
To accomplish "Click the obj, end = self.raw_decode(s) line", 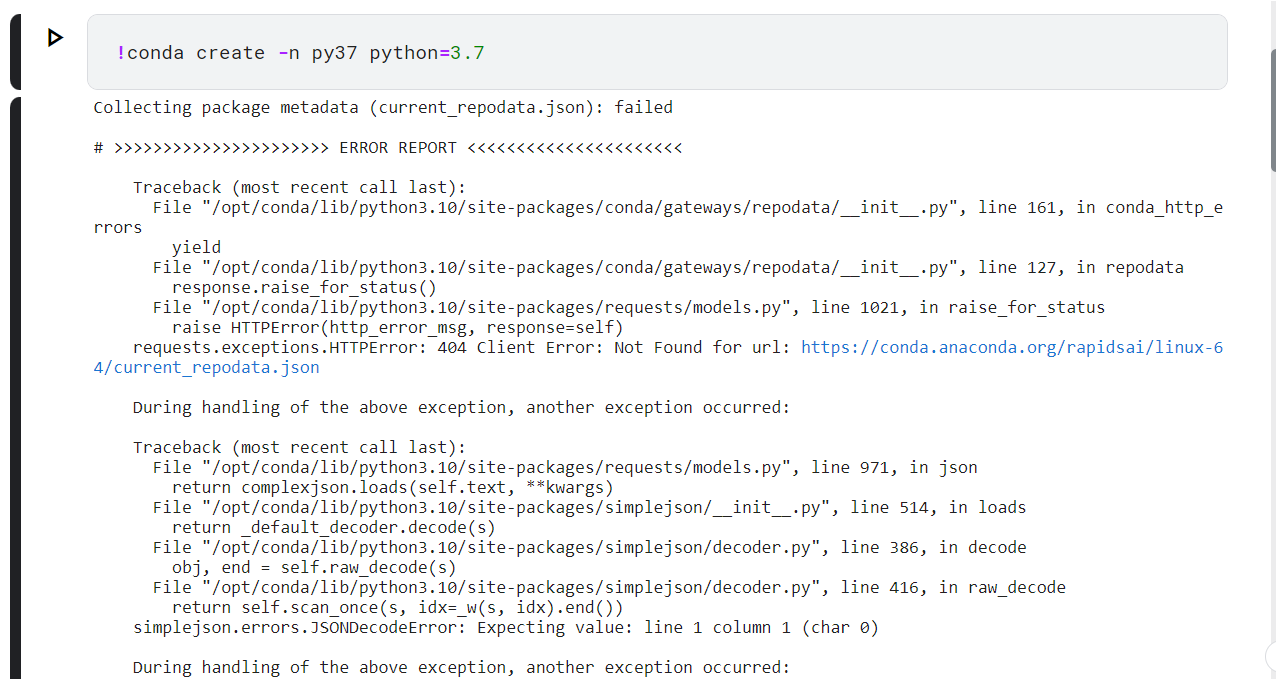I will click(314, 567).
